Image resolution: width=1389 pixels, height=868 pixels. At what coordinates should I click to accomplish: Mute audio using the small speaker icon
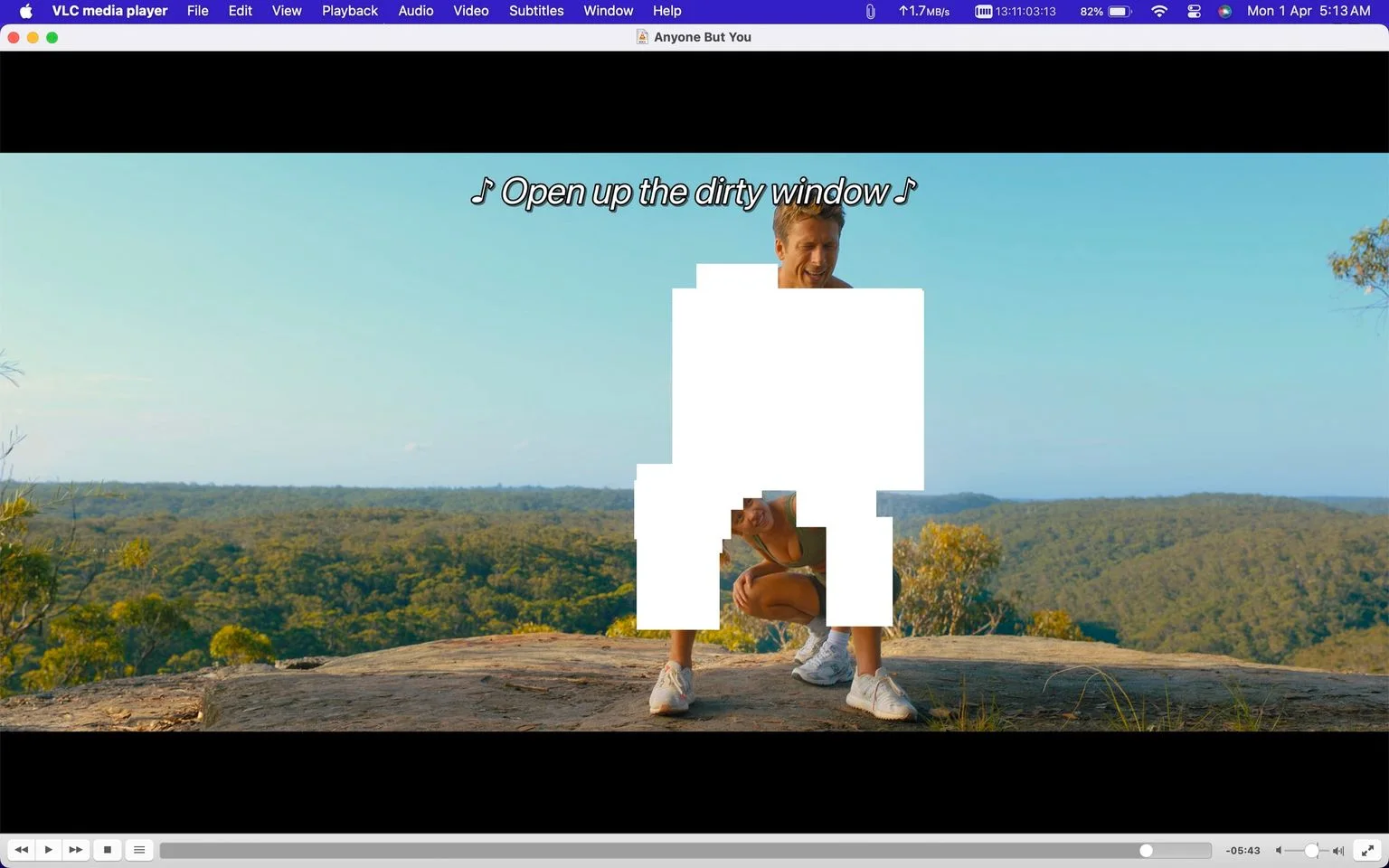[1279, 851]
